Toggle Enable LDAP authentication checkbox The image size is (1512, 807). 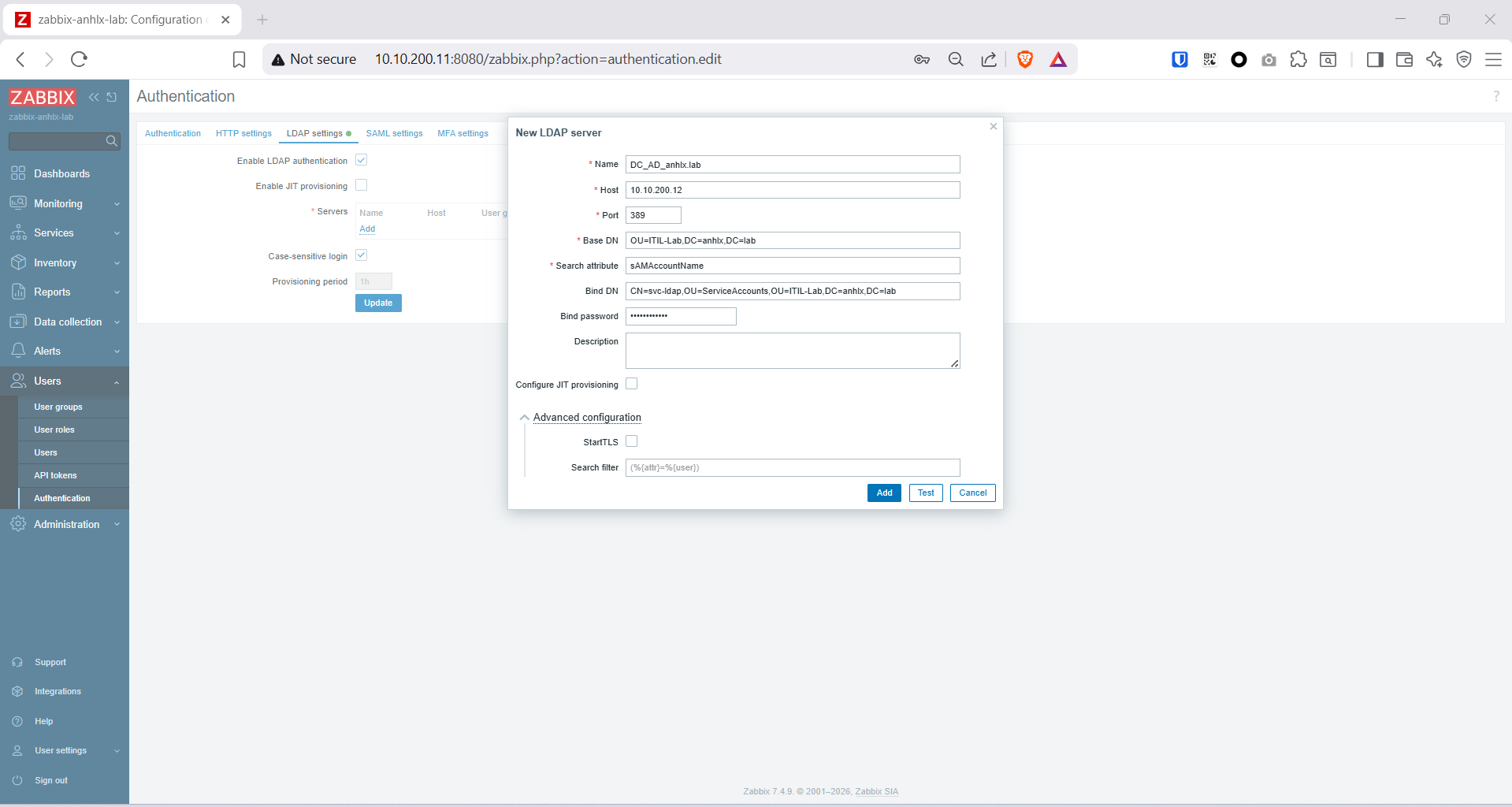[x=361, y=160]
